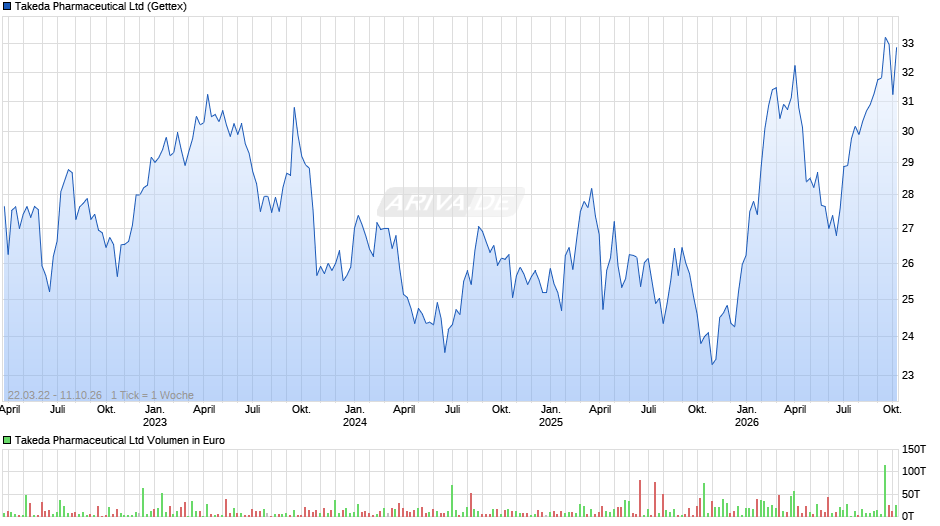The height and width of the screenshot is (526, 940).
Task: Click the green legend square for Volumen
Action: [x=7, y=440]
